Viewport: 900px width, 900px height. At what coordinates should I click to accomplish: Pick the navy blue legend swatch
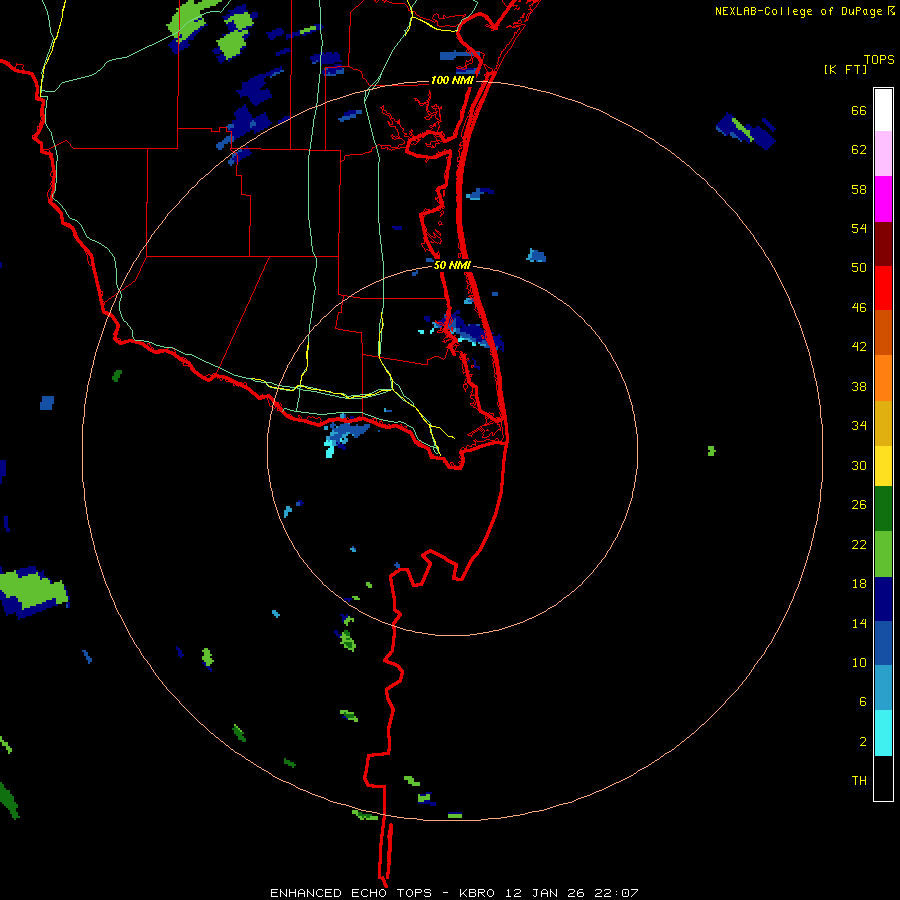pos(883,599)
